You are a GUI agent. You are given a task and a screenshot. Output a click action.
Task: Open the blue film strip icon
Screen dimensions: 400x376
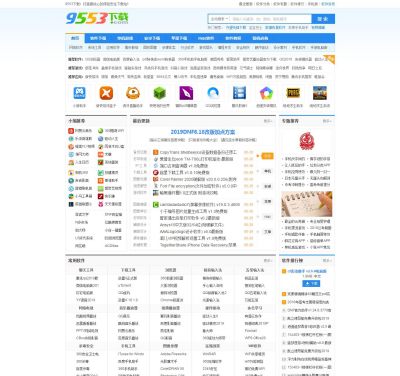(239, 93)
